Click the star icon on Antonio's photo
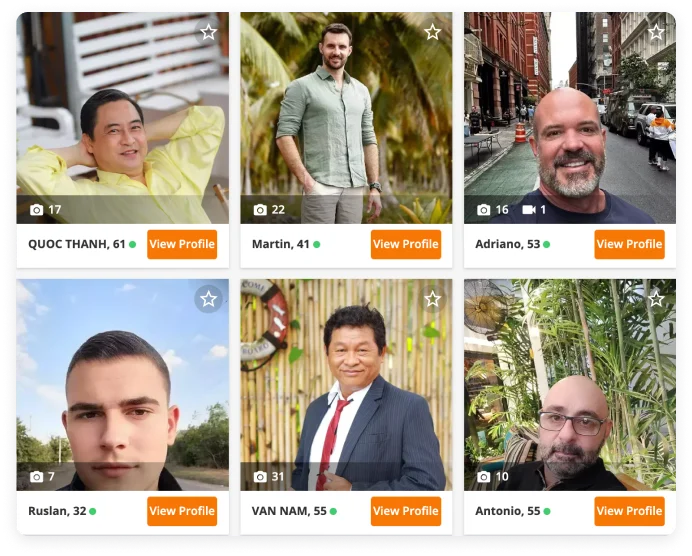 (656, 299)
